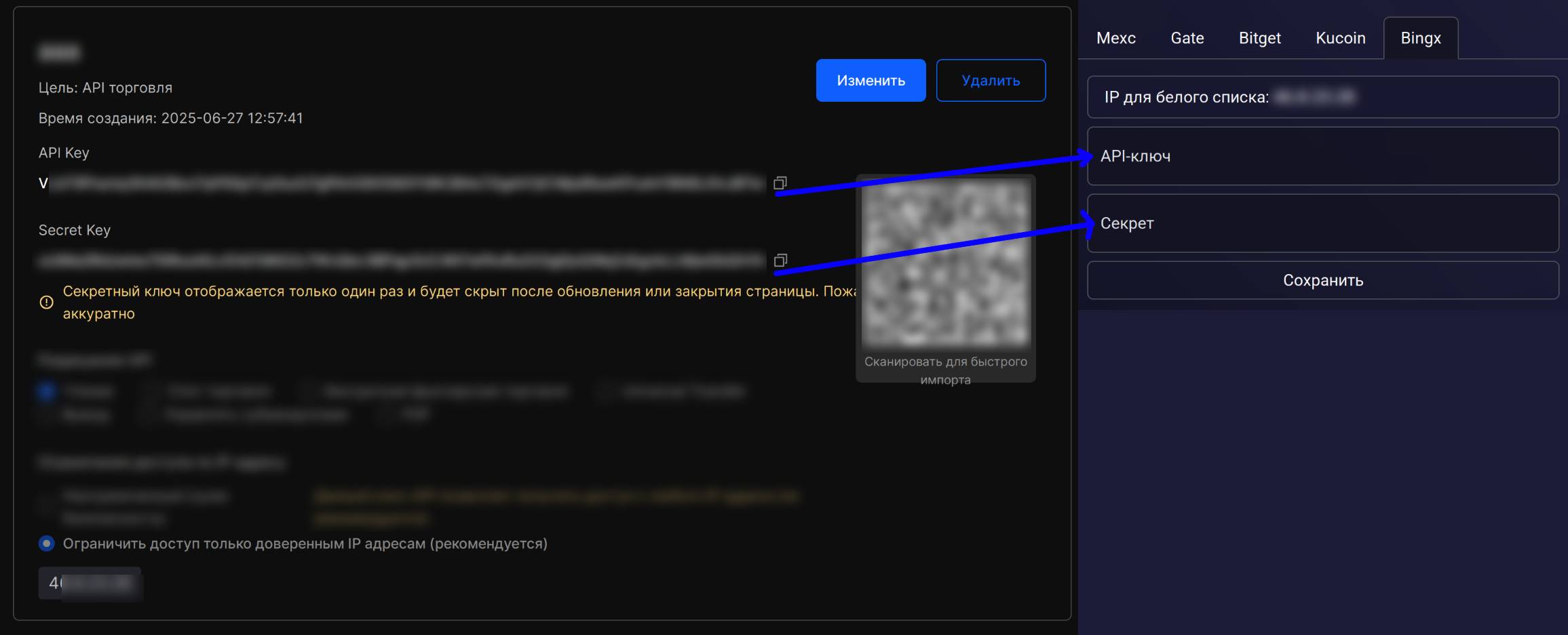Save credentials with Сохранить button
Viewport: 1568px width, 635px height.
pos(1323,280)
